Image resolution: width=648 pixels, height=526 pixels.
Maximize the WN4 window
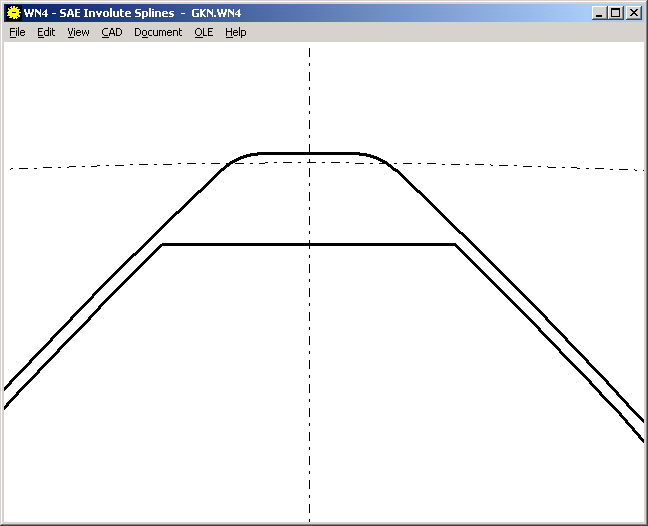click(x=615, y=13)
